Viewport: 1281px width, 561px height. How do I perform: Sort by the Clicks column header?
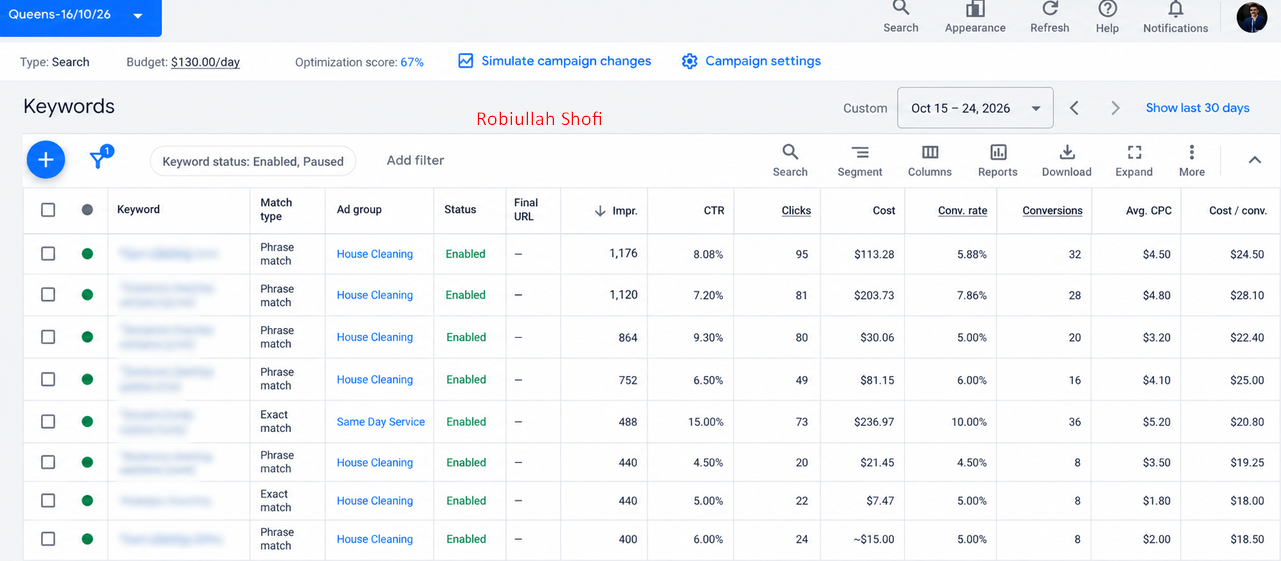[x=796, y=210]
